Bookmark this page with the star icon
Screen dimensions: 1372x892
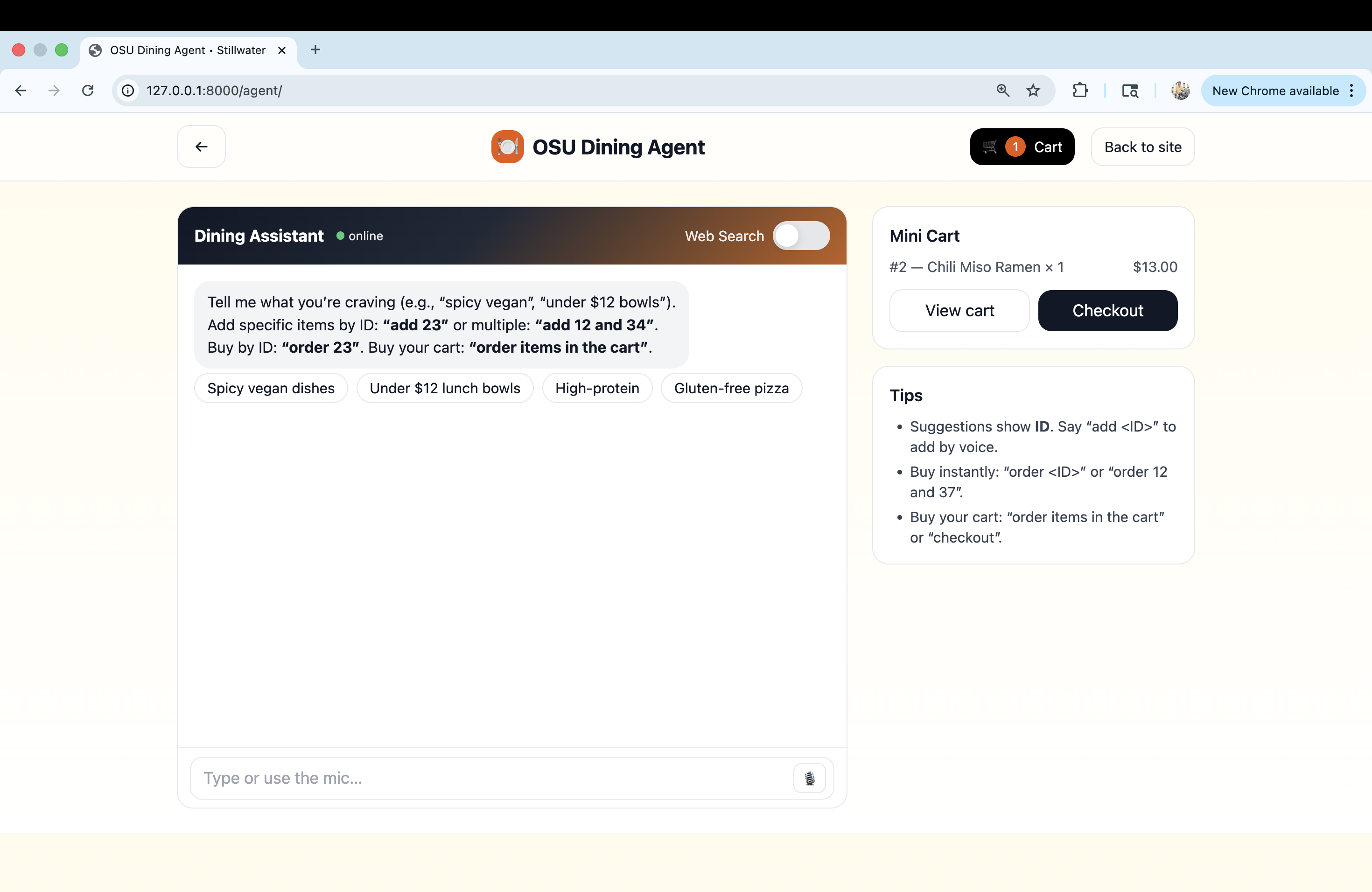click(x=1033, y=91)
